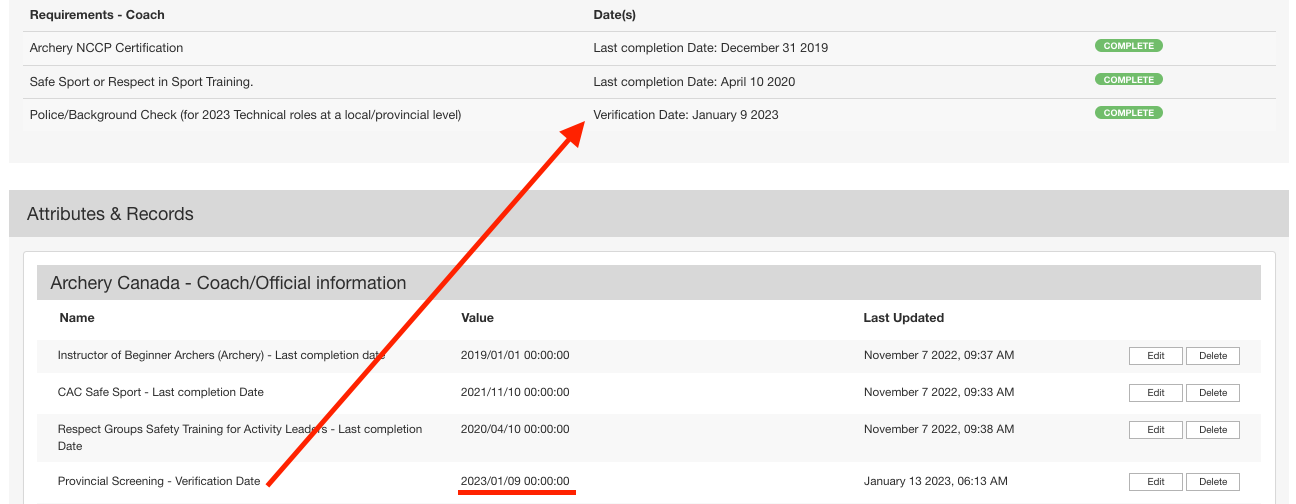Click the Last Updated column header
Viewport: 1296px width, 504px height.
903,318
